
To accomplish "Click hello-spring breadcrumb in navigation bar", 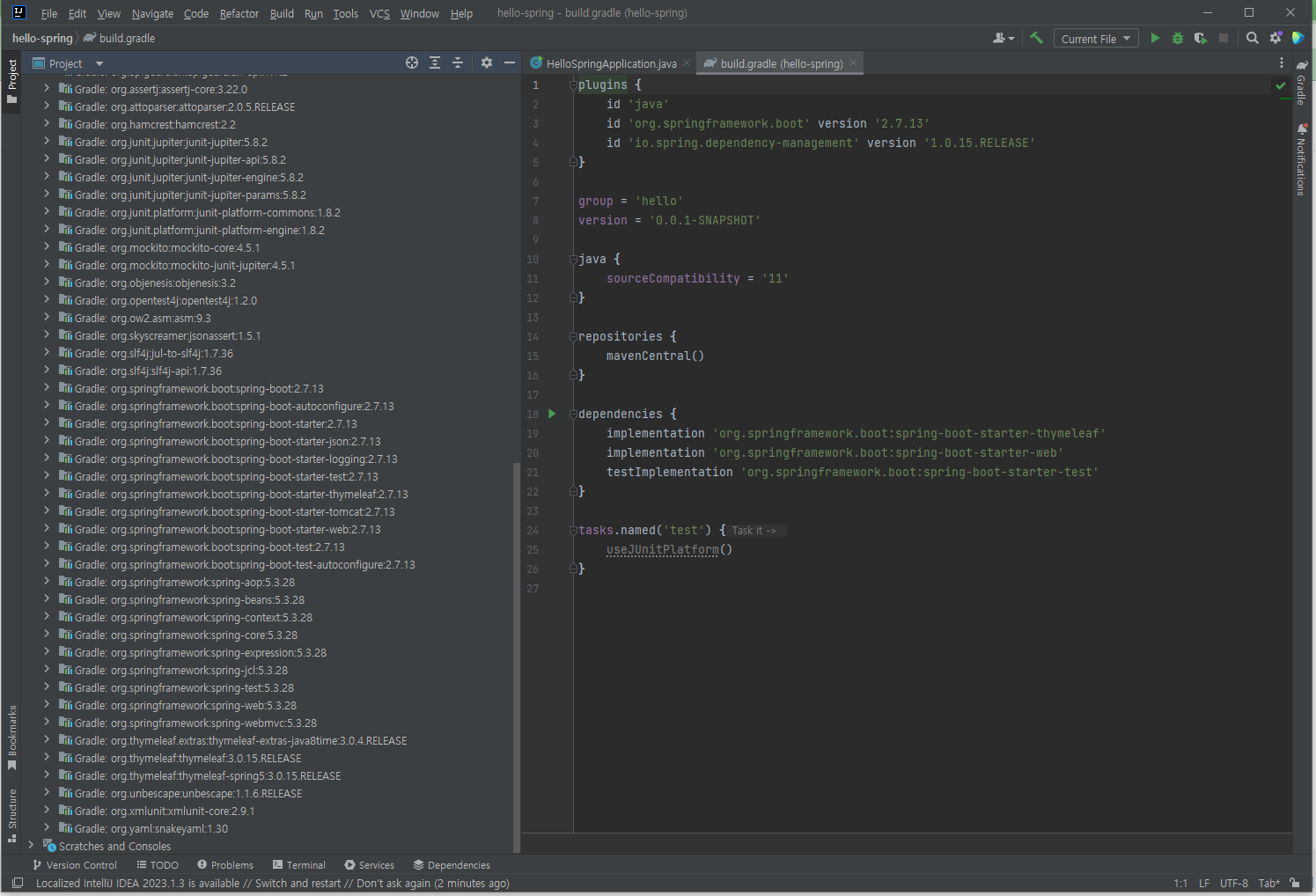I will point(42,38).
